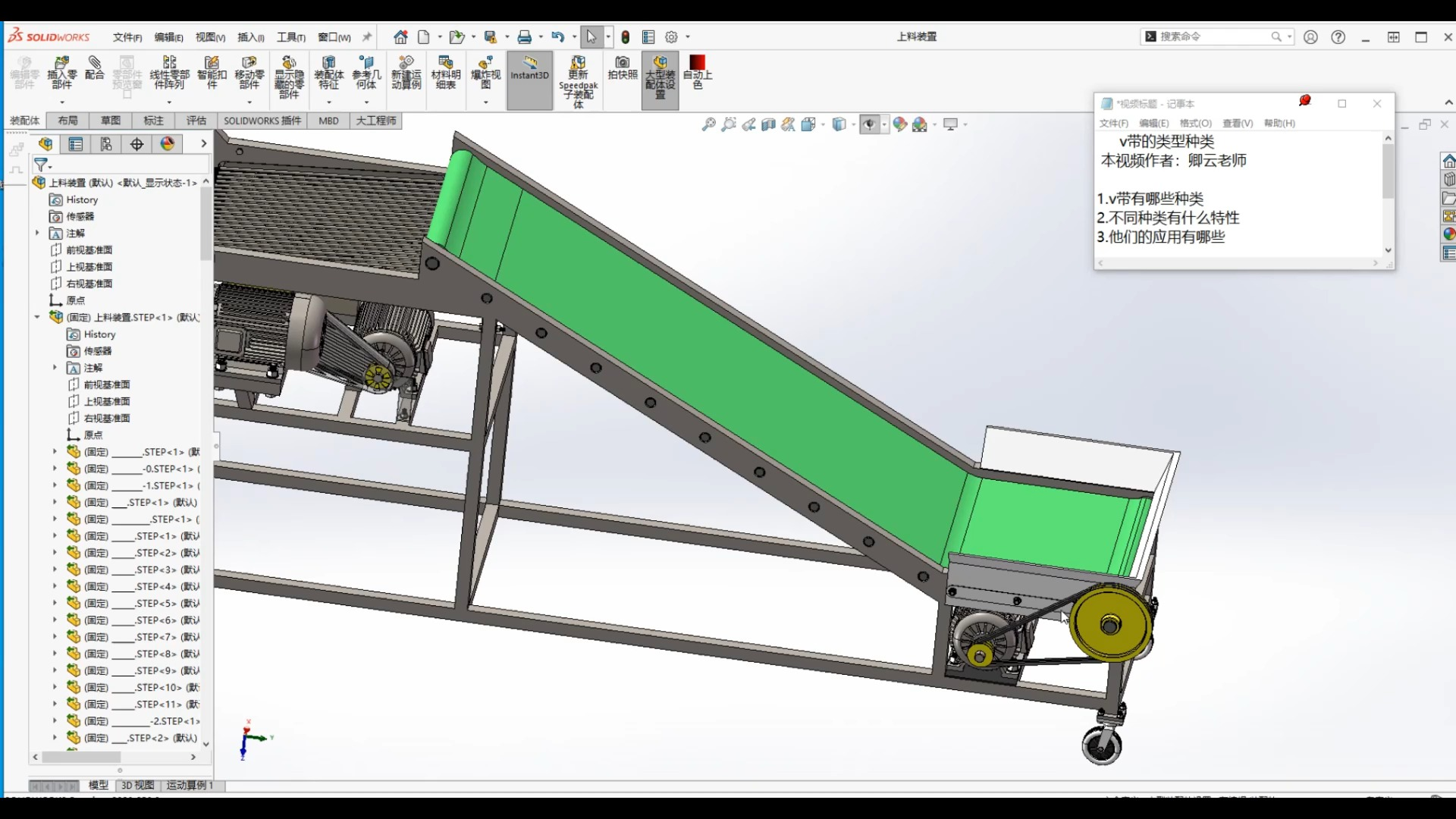Image resolution: width=1456 pixels, height=819 pixels.
Task: Open the ConfigurationManager tab icon
Action: 106,144
